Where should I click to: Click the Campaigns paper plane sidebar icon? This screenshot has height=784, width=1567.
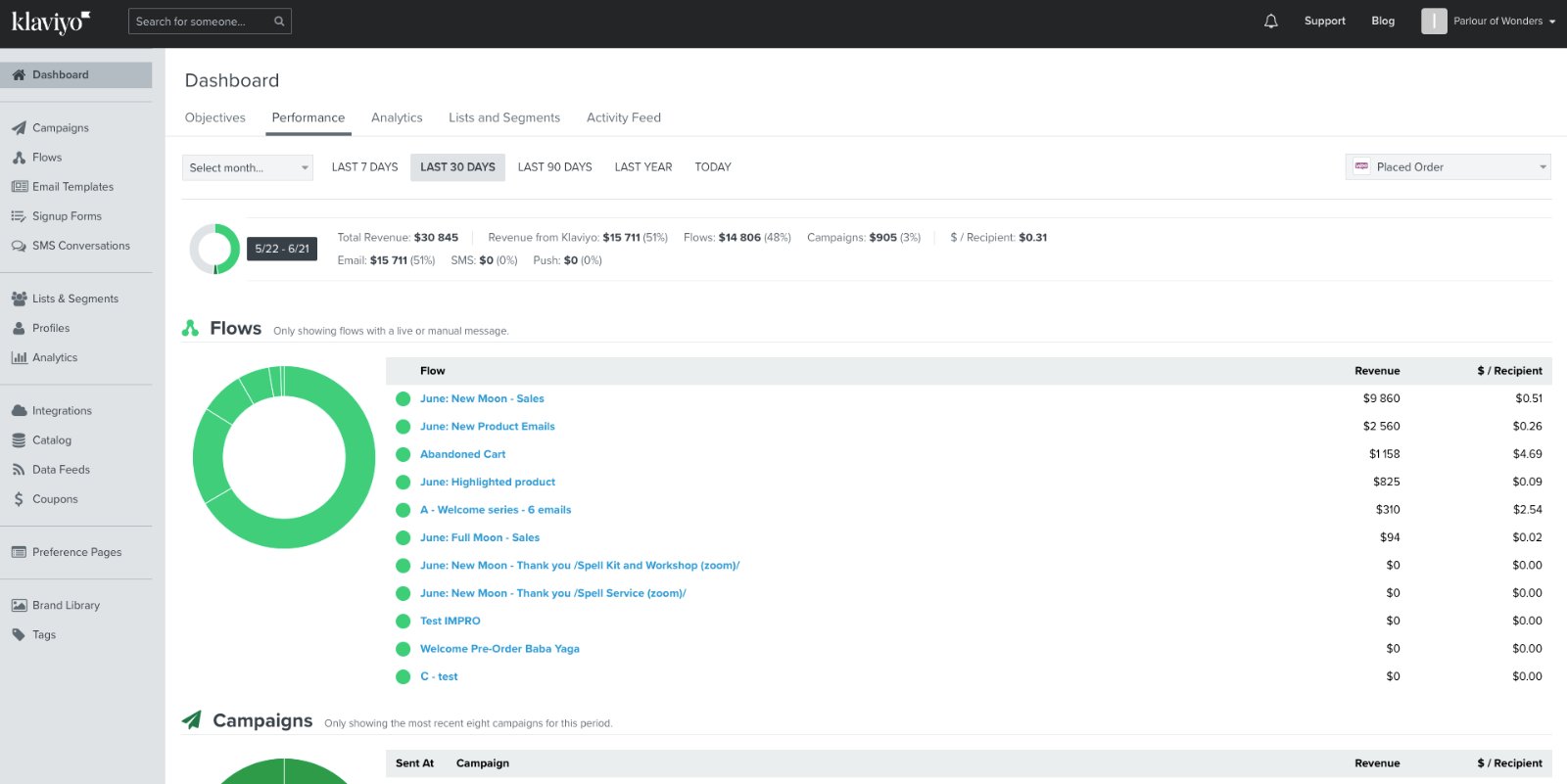click(19, 128)
